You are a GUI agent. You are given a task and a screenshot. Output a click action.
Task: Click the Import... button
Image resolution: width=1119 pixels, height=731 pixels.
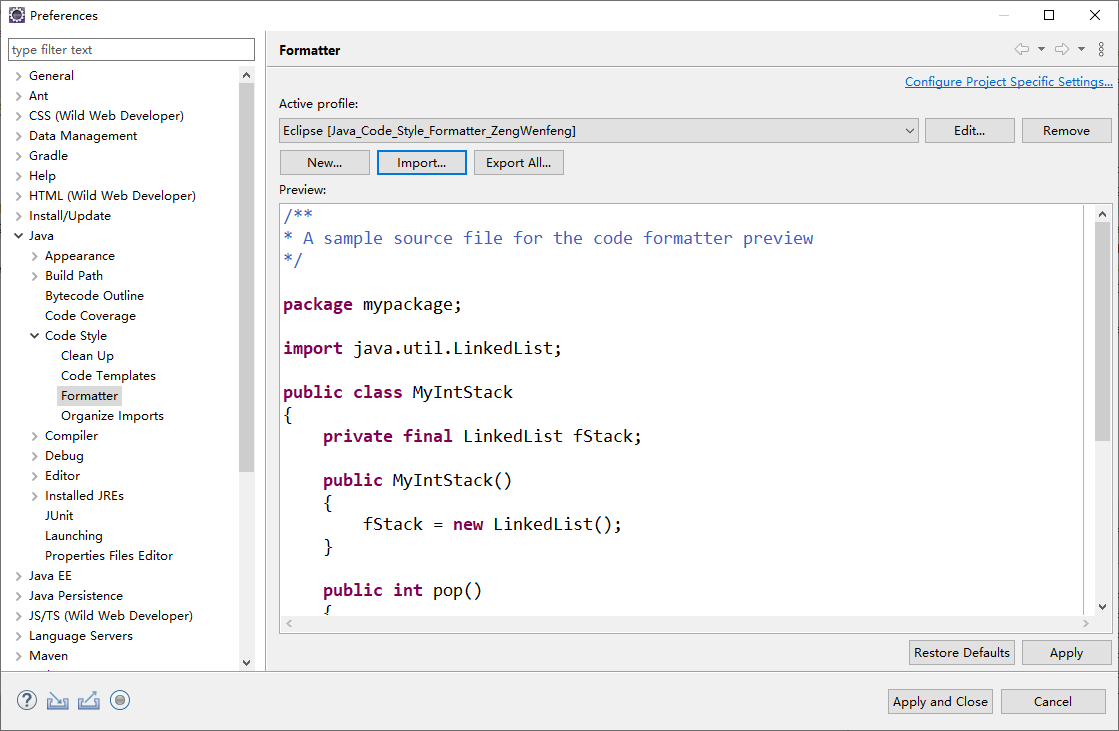click(x=422, y=163)
